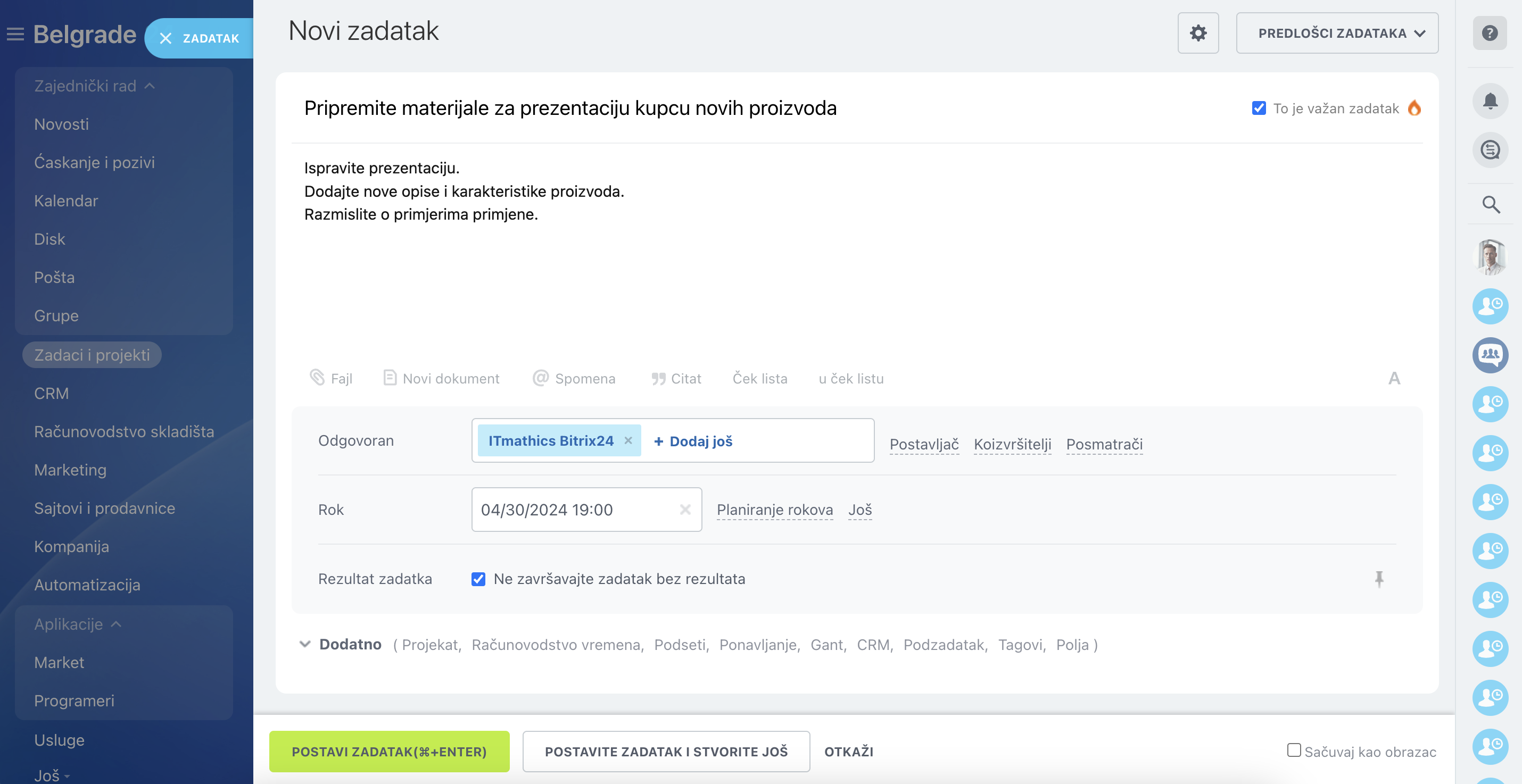Open the group chat dark avatar icon
The image size is (1522, 784).
click(x=1490, y=355)
